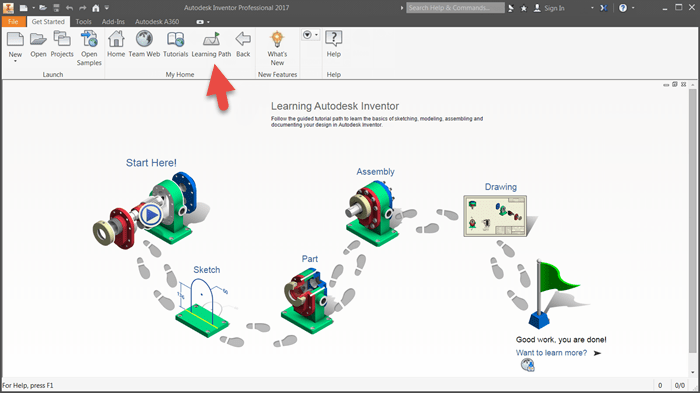Click the quick access Home icon
This screenshot has height=393, width=700.
(x=96, y=8)
